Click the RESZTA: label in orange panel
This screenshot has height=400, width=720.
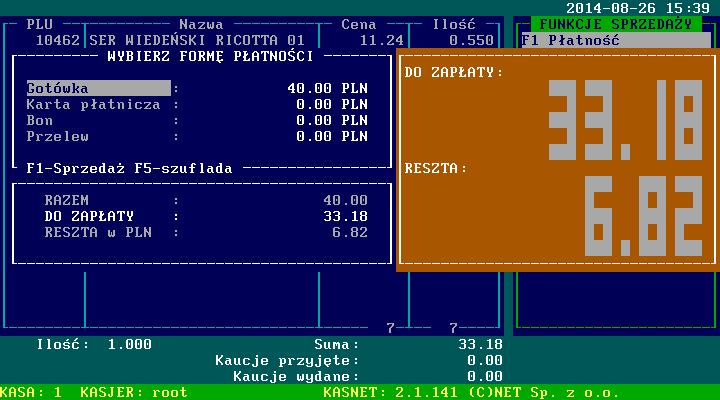(435, 169)
